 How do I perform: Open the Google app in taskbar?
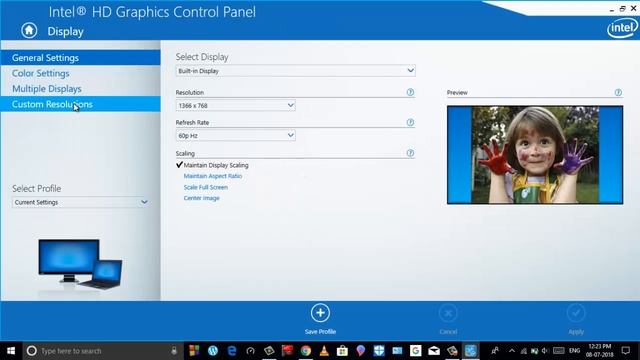coord(416,351)
